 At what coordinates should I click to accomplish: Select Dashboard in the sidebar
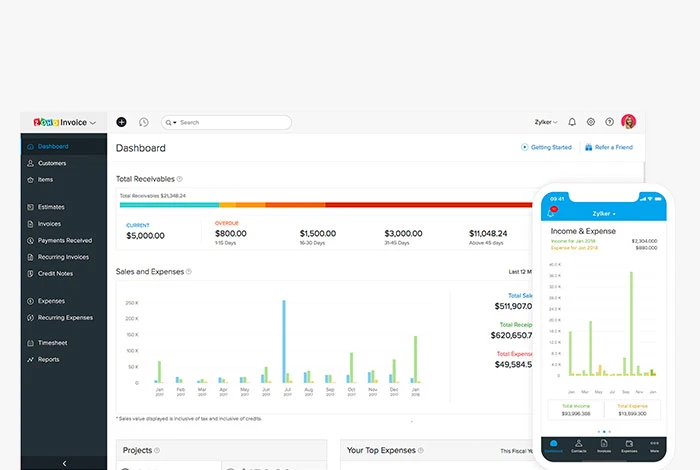[x=64, y=146]
